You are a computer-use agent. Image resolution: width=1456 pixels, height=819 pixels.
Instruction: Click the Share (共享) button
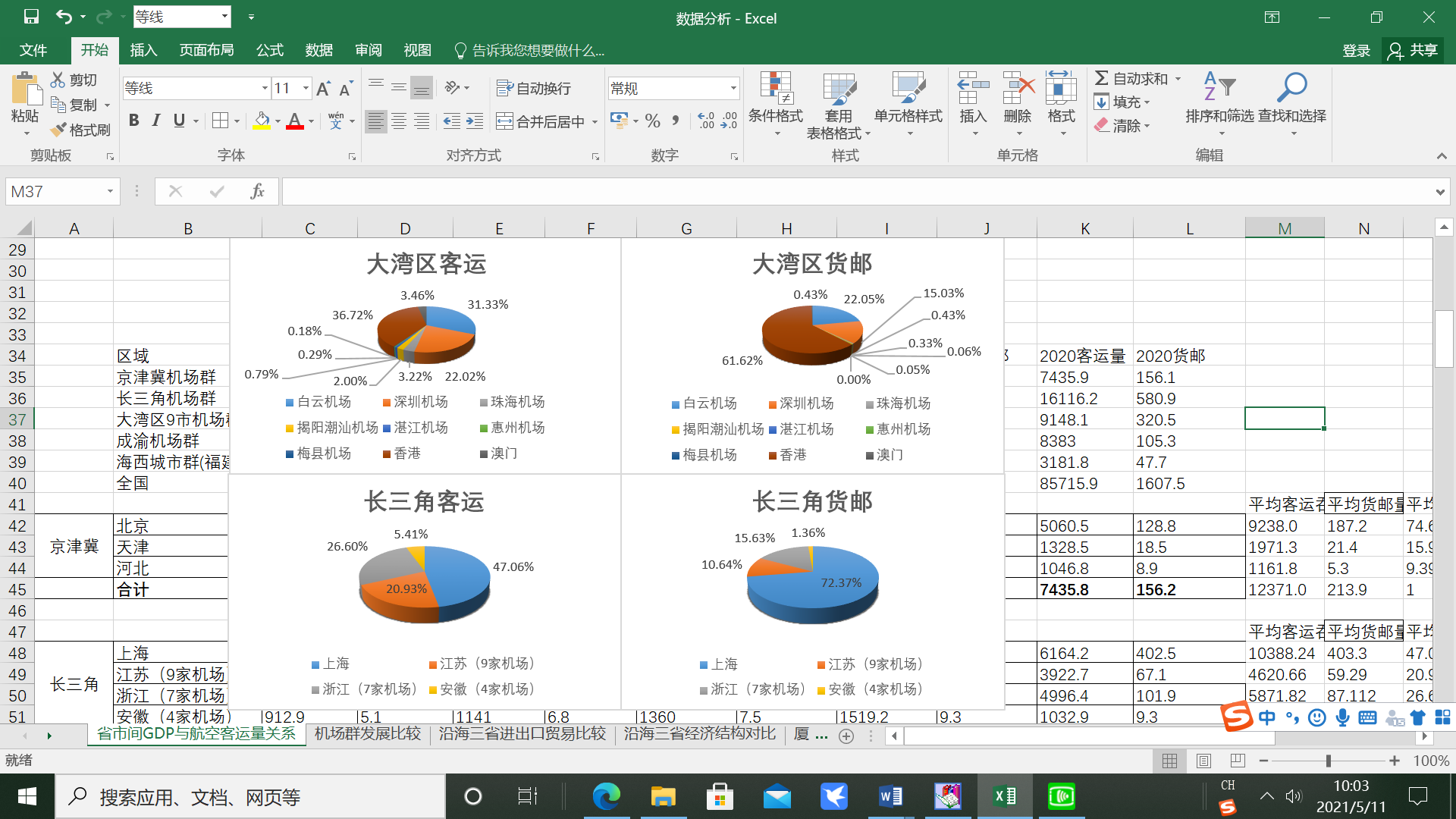[1414, 50]
